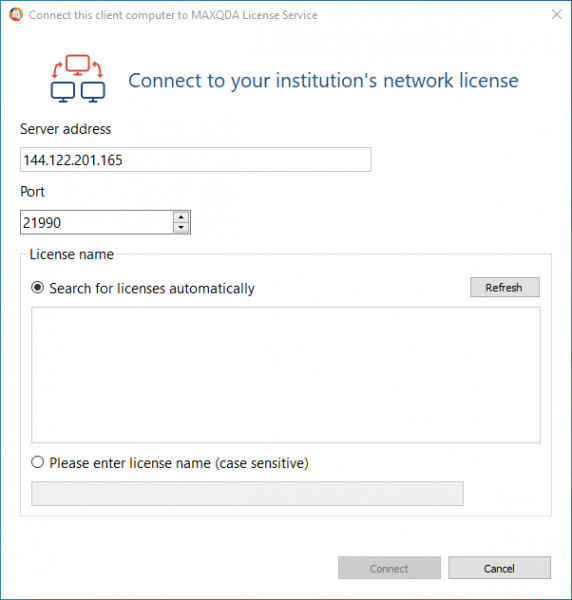Select Please enter license name radio
572x600 pixels.
pos(37,462)
